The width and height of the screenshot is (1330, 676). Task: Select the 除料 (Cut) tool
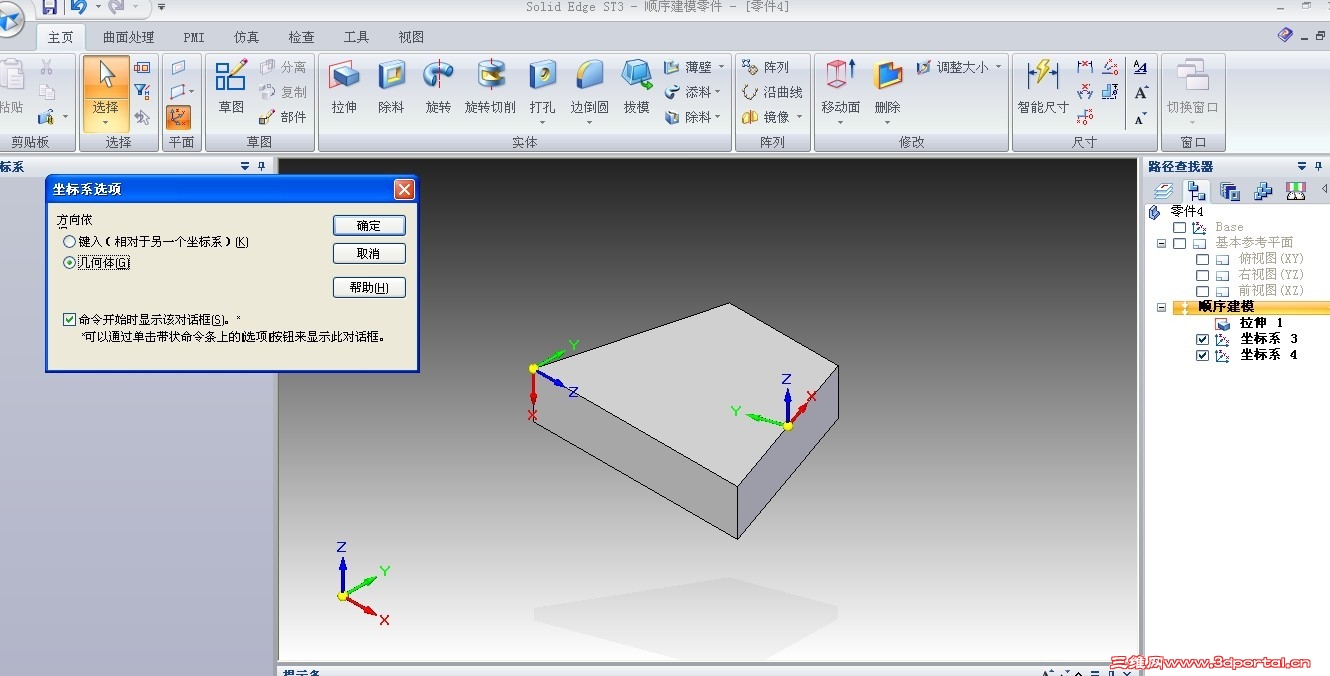point(391,86)
